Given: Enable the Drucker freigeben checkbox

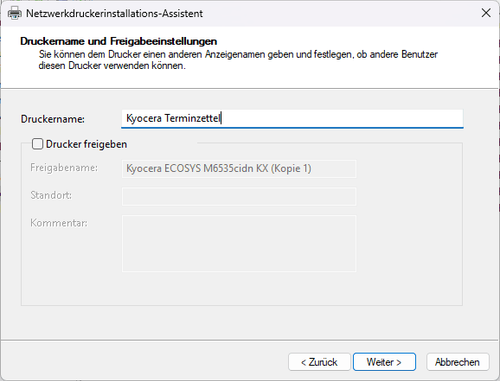Looking at the screenshot, I should pyautogui.click(x=37, y=144).
